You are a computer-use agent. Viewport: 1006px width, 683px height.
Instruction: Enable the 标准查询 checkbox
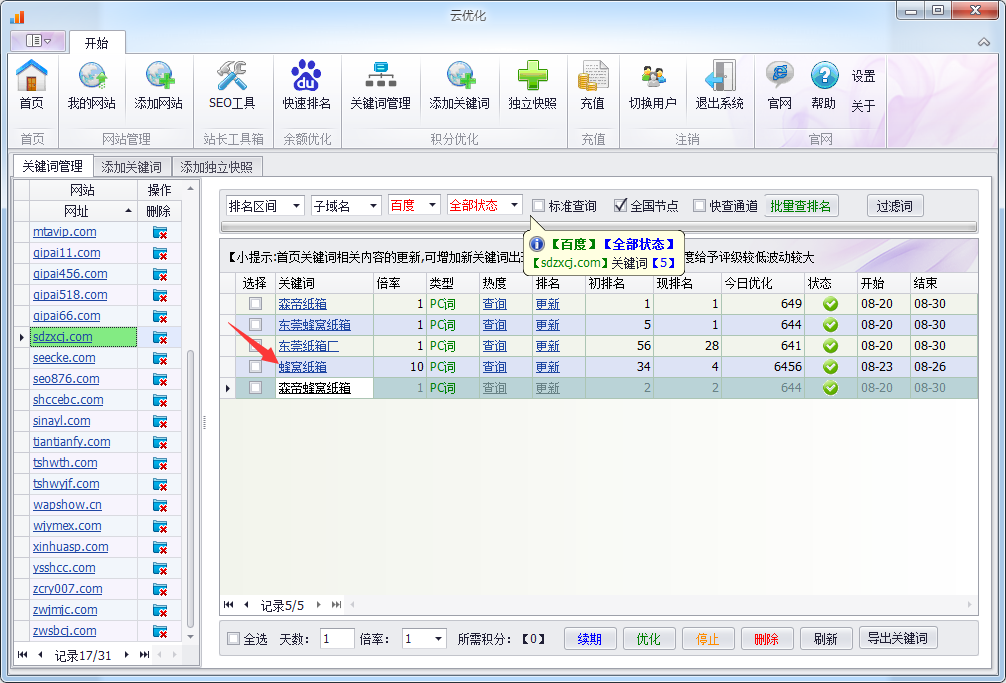(539, 206)
